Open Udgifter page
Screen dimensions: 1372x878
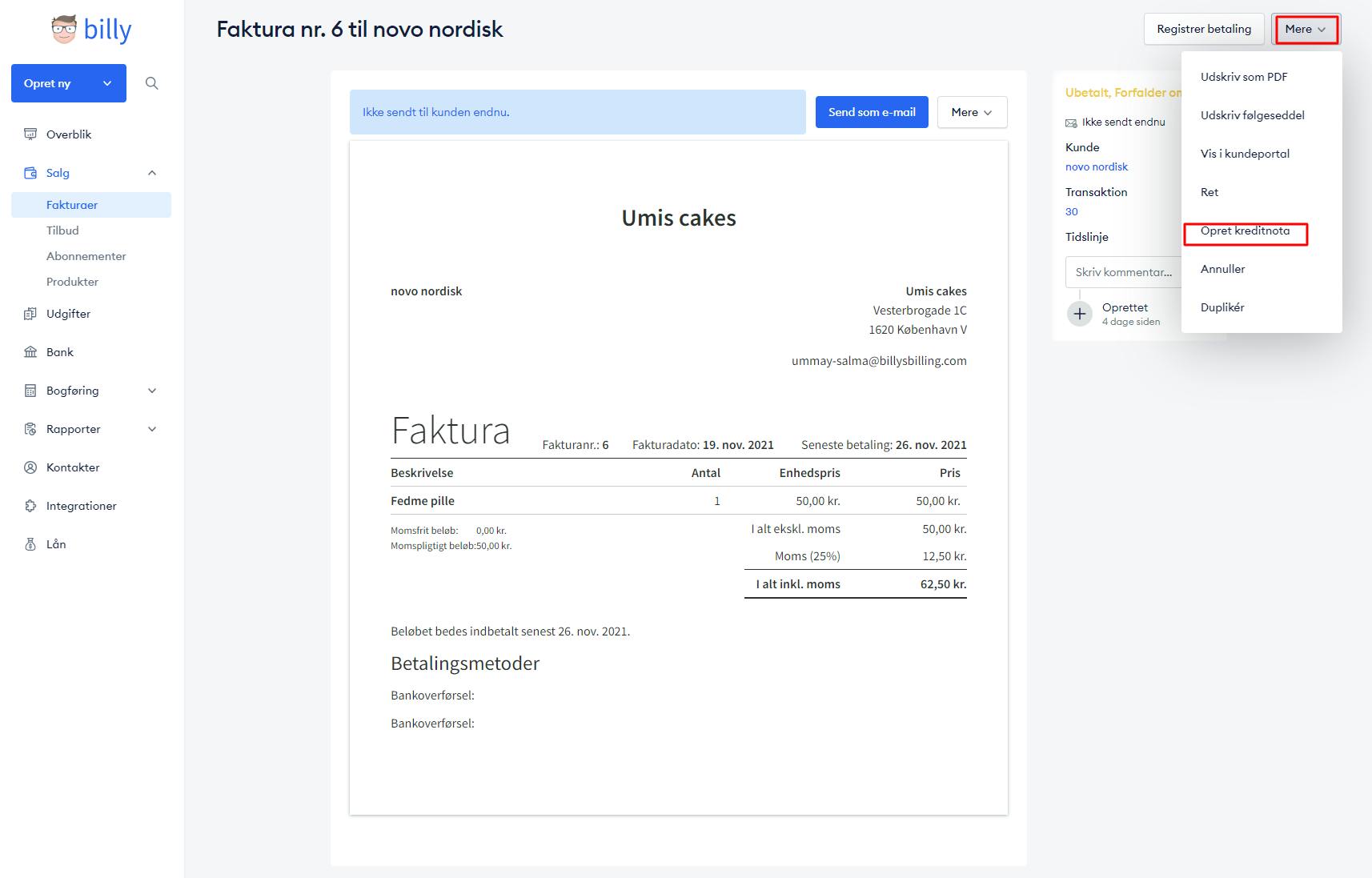[68, 314]
